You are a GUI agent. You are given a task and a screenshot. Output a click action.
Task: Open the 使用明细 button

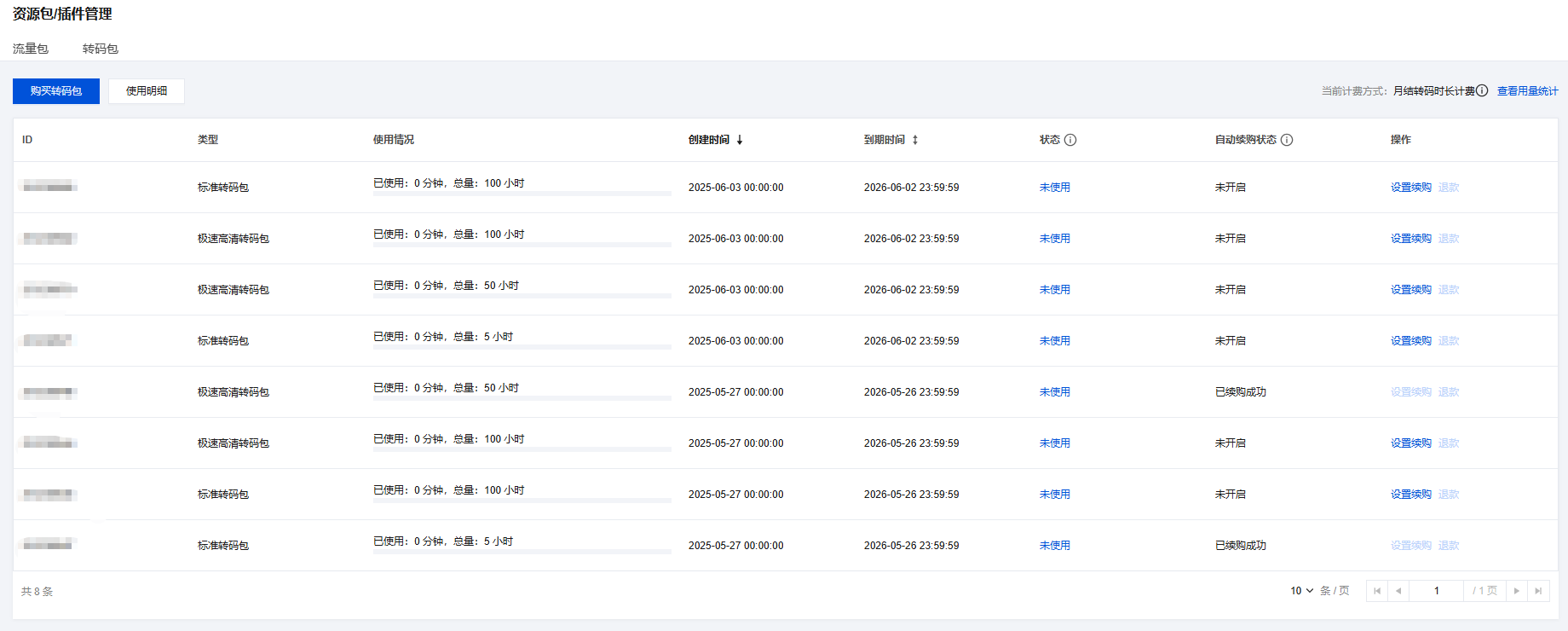tap(147, 91)
